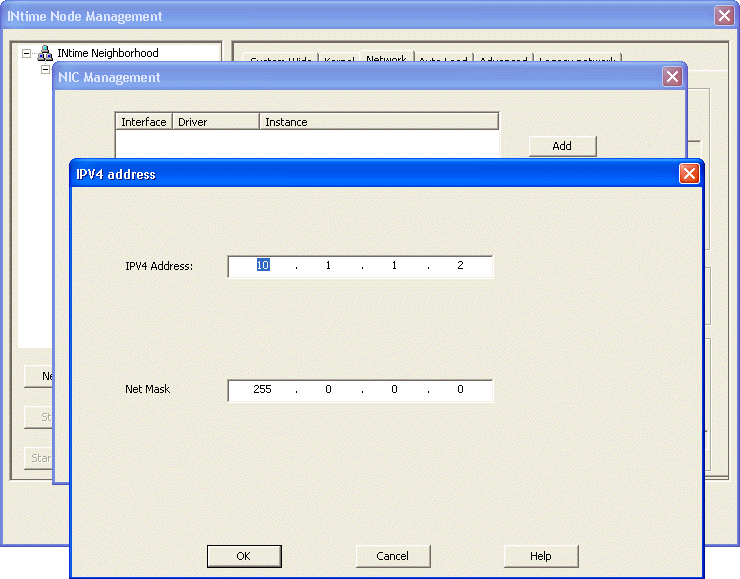
Task: Click the last octet of Net Mask
Action: coord(460,390)
